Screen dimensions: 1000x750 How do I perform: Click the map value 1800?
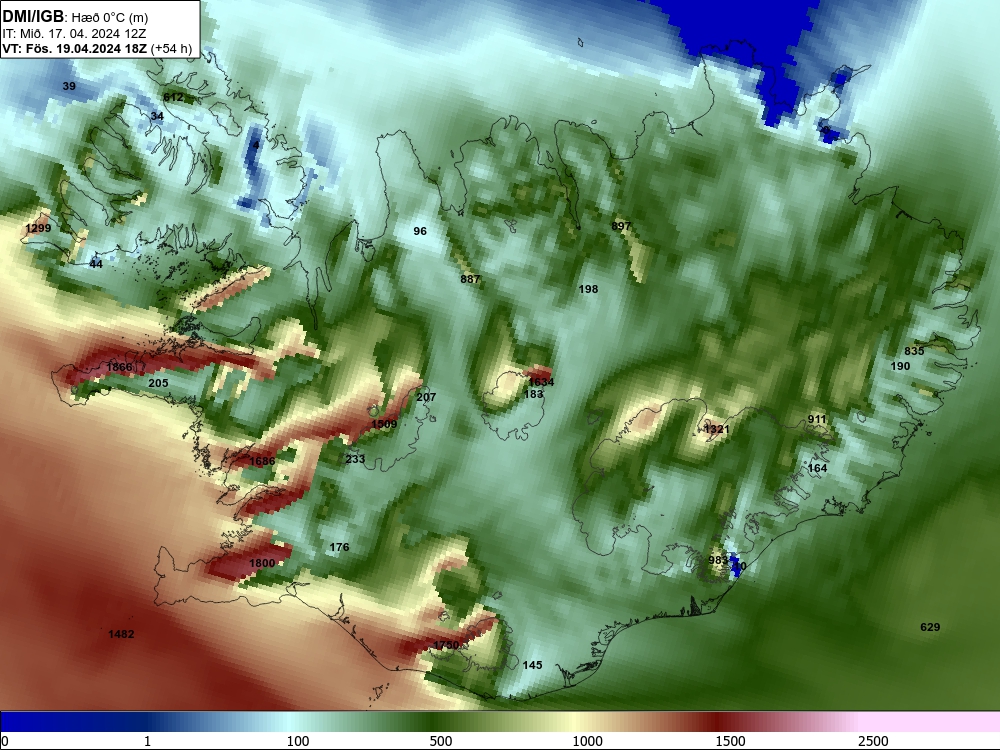pyautogui.click(x=262, y=563)
